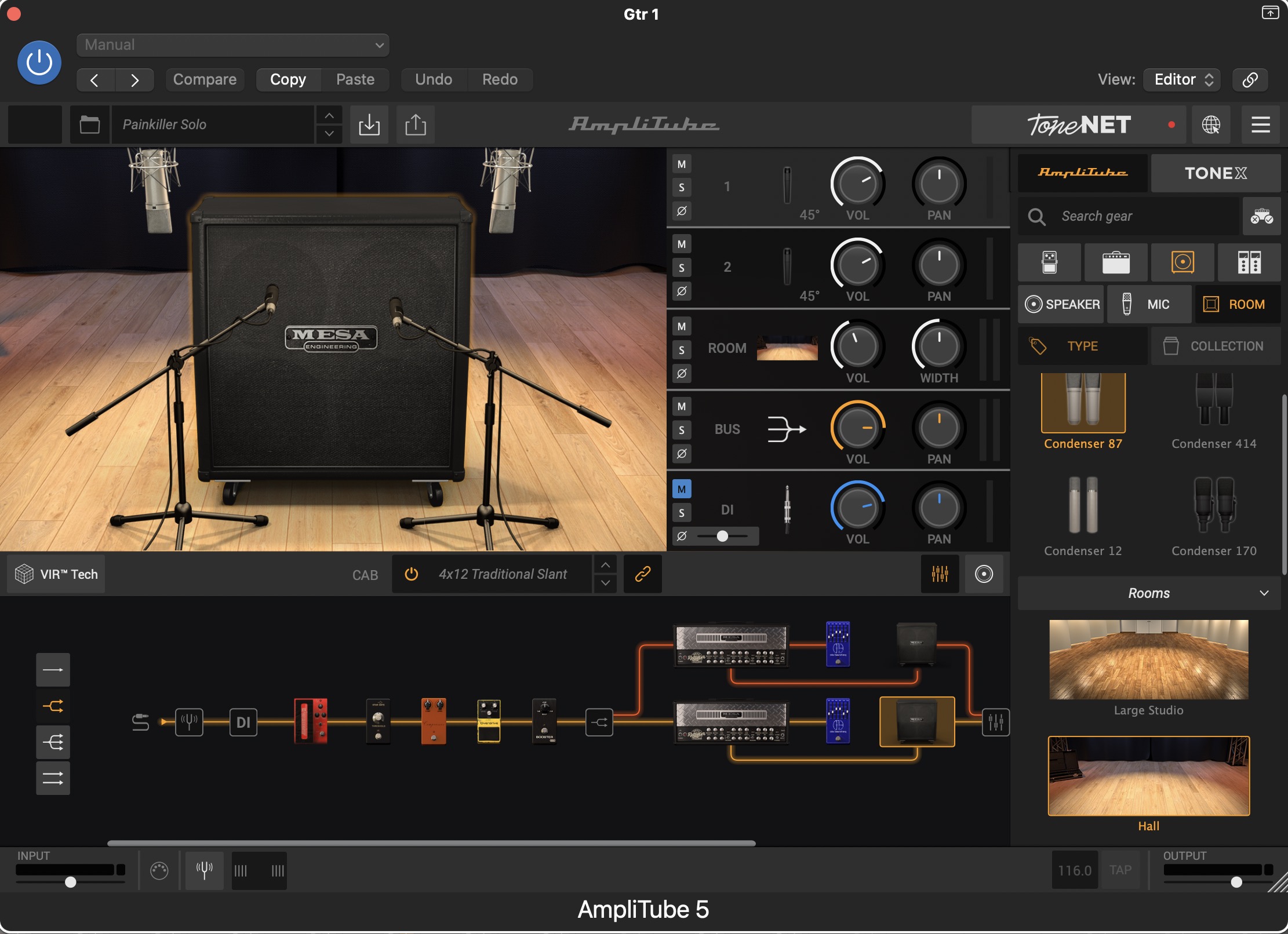Open the preset browser folder icon
The height and width of the screenshot is (934, 1288).
[89, 125]
